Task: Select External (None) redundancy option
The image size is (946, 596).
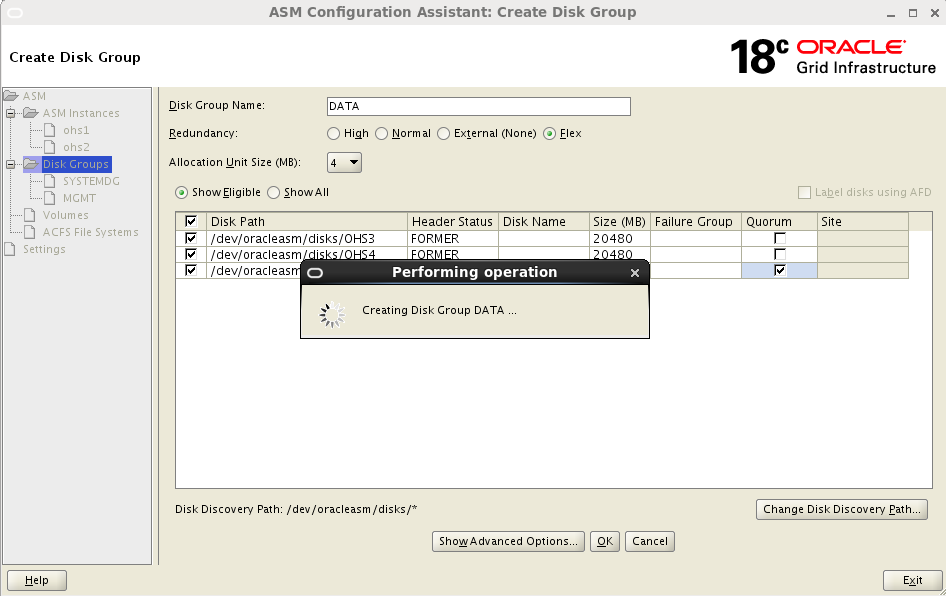Action: (443, 134)
